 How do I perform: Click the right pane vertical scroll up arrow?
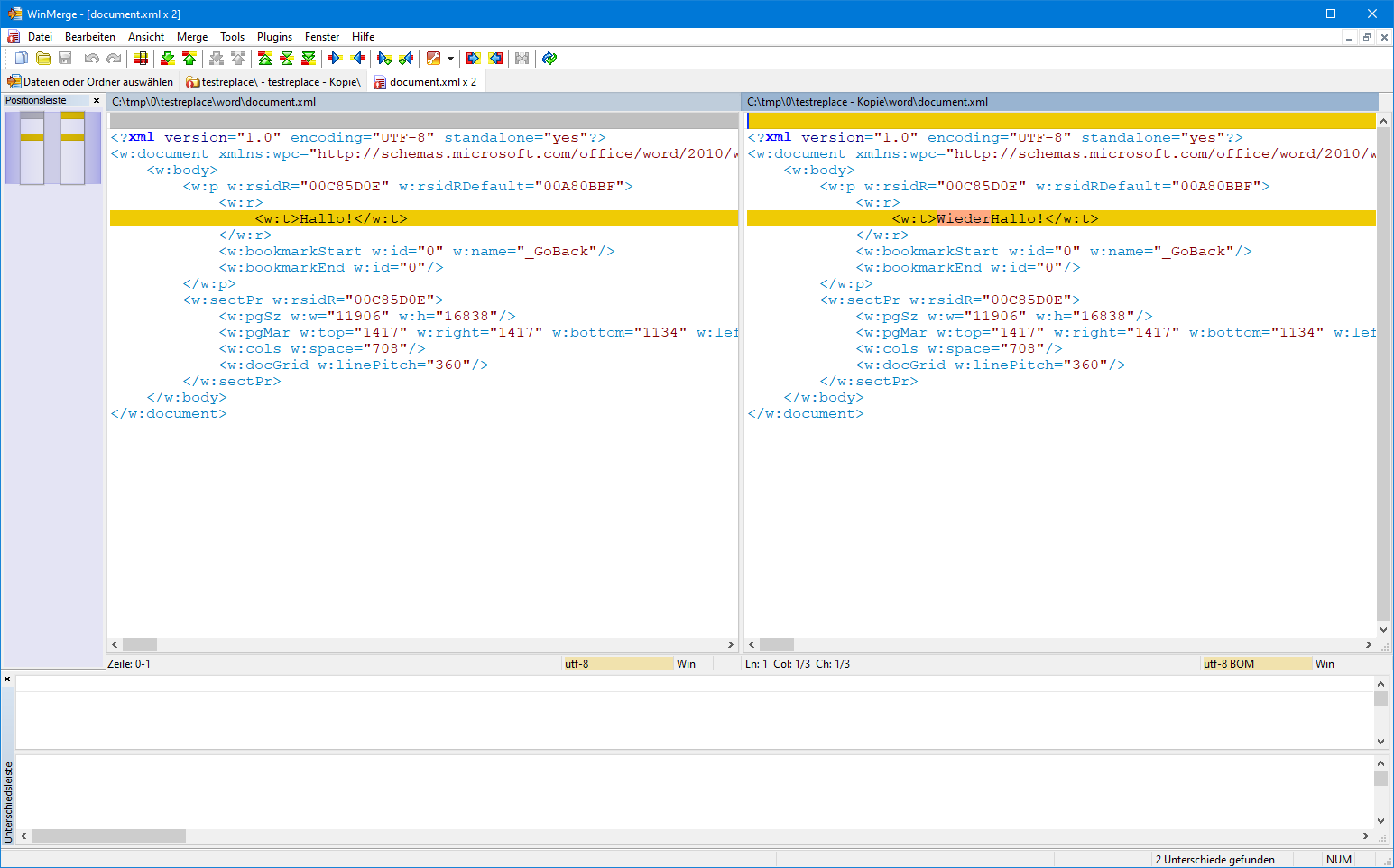[x=1384, y=120]
